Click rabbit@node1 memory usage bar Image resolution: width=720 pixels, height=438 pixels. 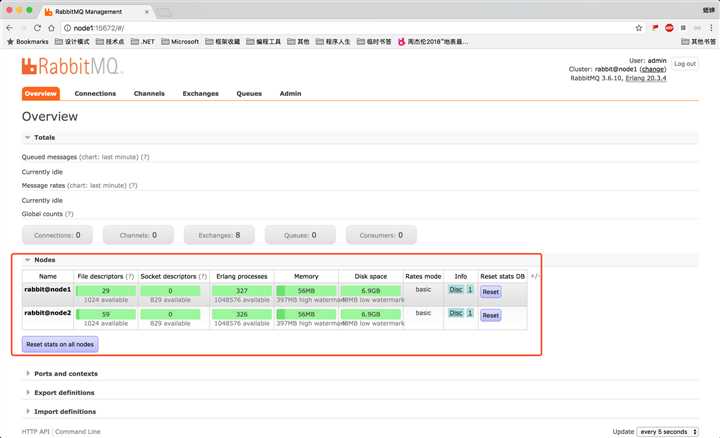coord(306,291)
